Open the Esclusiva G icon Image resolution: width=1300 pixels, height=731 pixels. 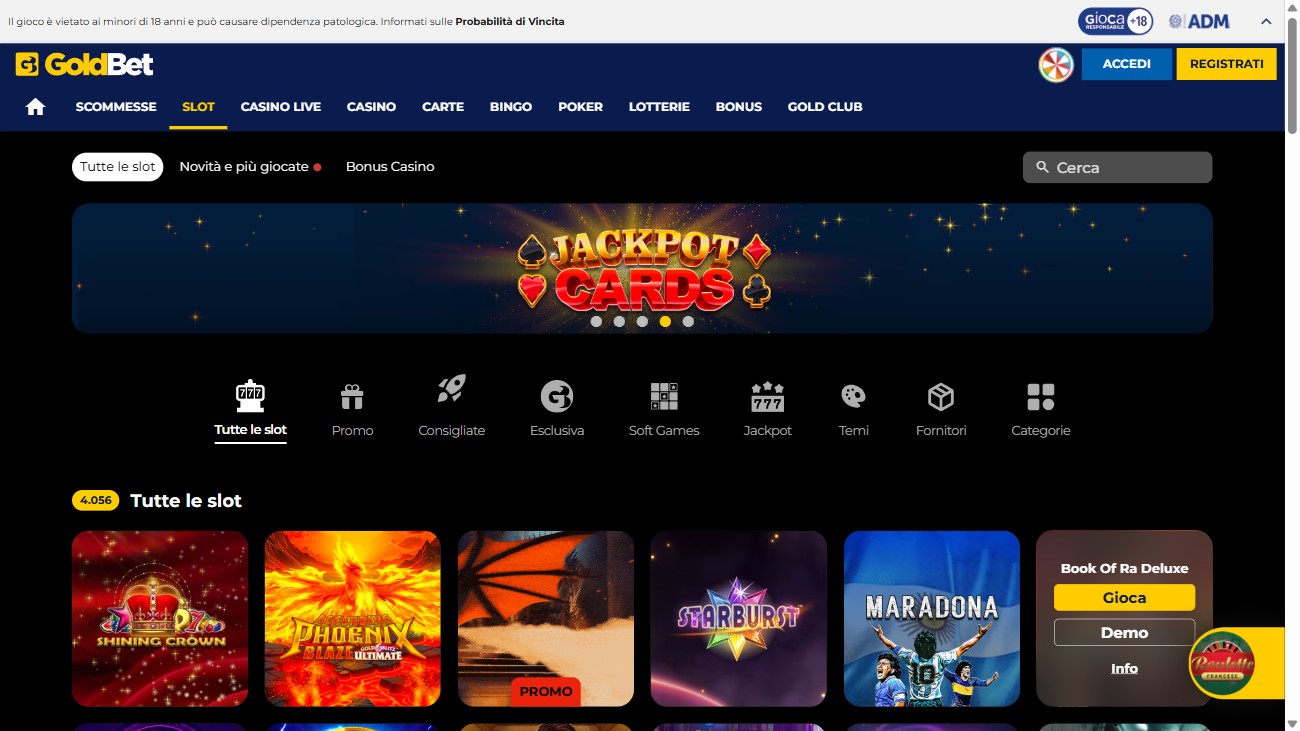[x=557, y=397]
